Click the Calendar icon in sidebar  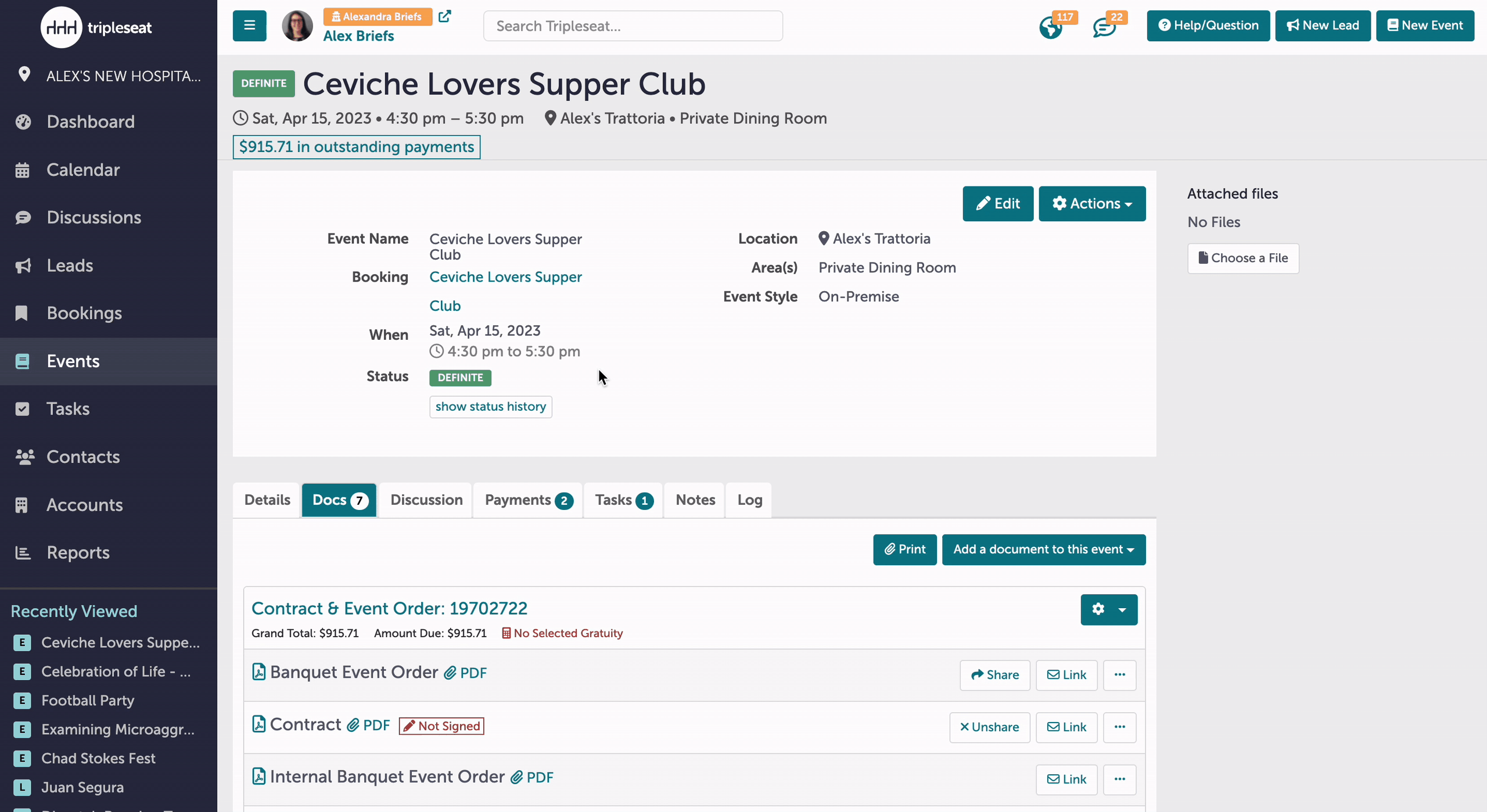click(x=22, y=170)
